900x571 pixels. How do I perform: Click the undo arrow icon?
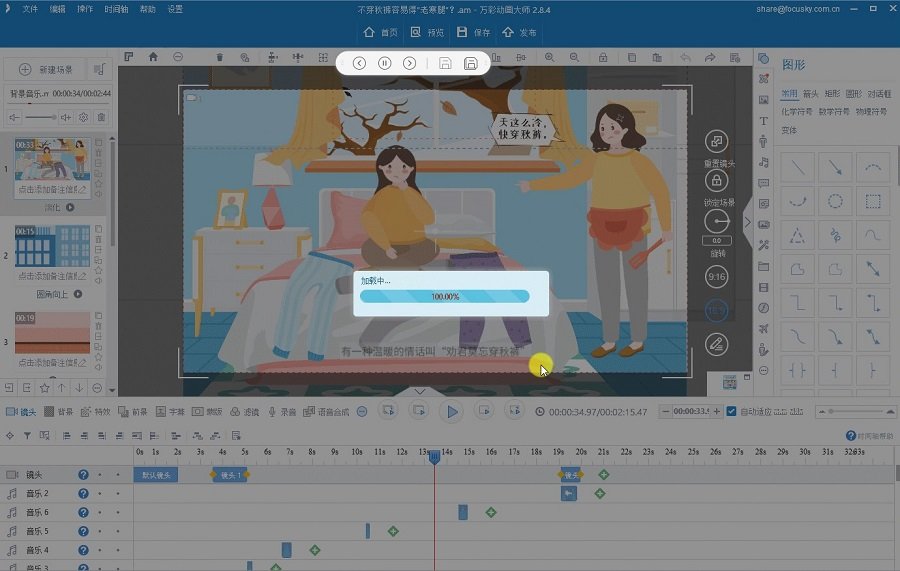click(x=685, y=57)
